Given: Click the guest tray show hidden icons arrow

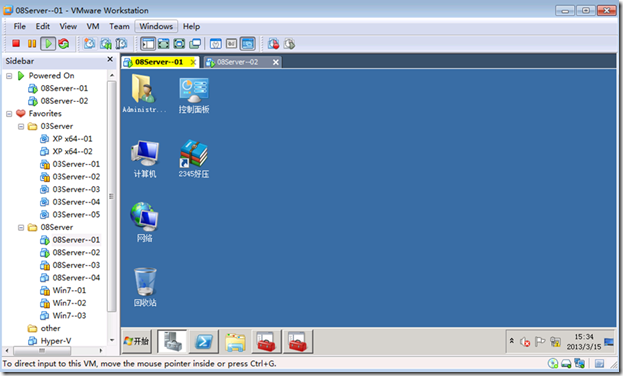Looking at the screenshot, I should coord(512,341).
